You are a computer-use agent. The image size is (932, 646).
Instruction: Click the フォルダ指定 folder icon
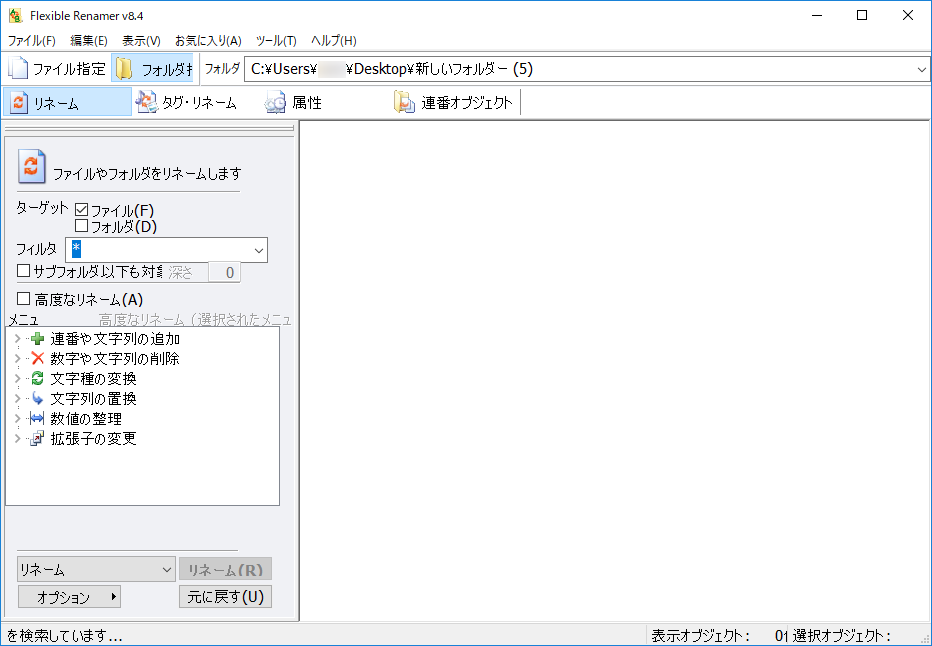(x=124, y=69)
